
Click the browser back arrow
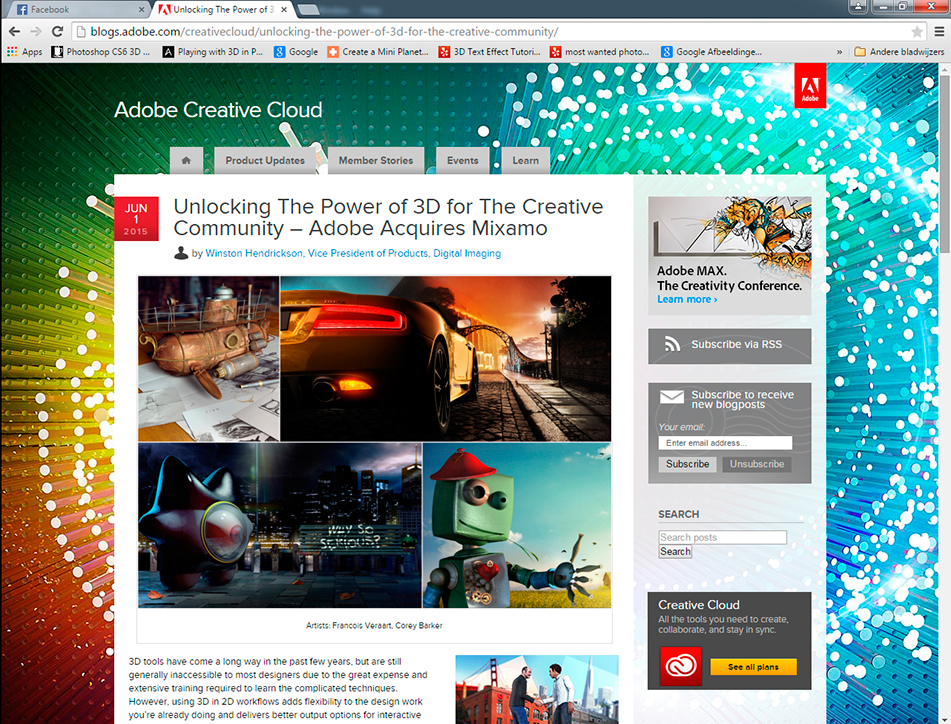point(15,32)
